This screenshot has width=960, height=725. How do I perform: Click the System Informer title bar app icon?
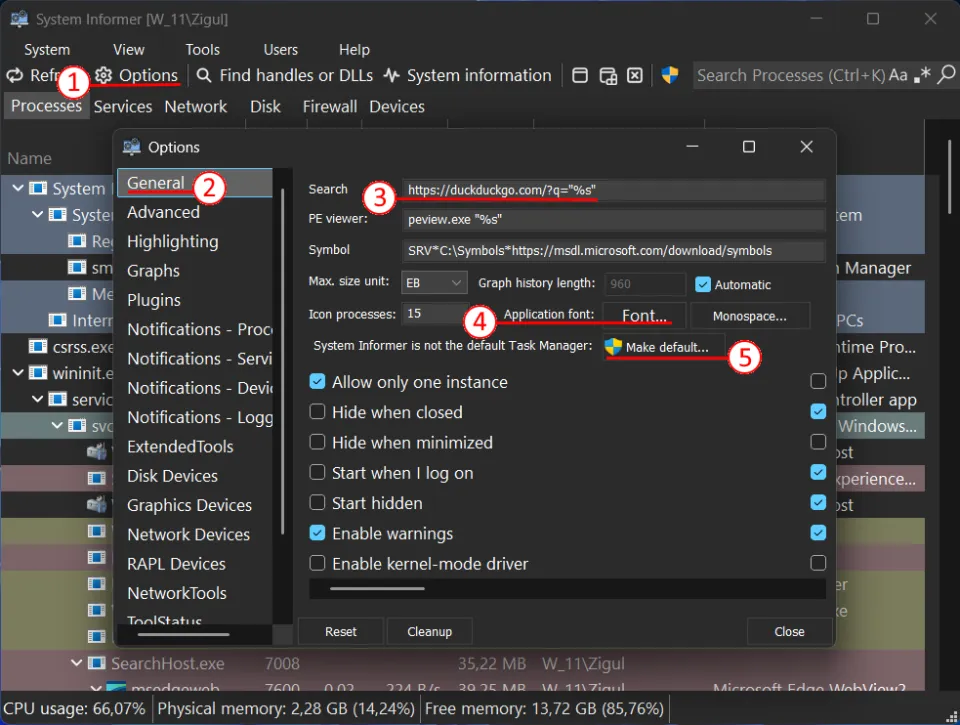[19, 19]
